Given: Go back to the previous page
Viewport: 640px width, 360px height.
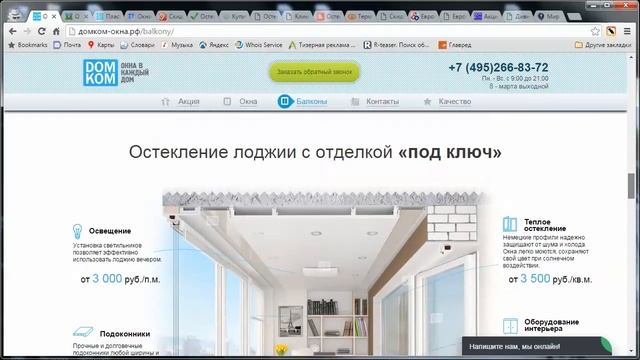Looking at the screenshot, I should (13, 31).
